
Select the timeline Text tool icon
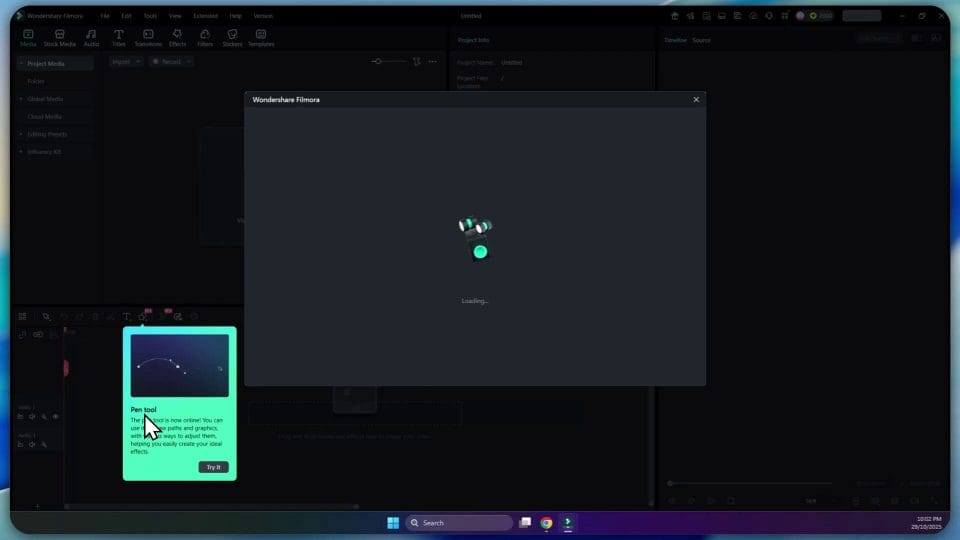point(127,317)
